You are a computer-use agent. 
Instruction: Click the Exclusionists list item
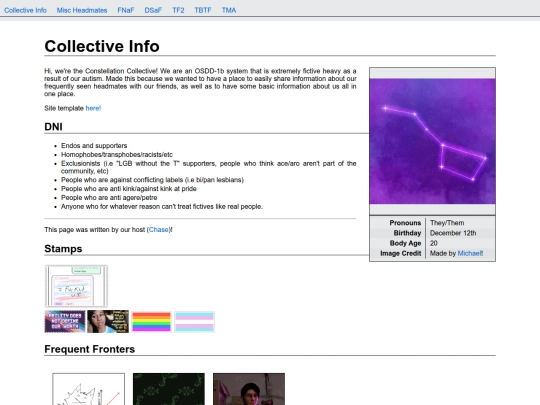tap(208, 167)
